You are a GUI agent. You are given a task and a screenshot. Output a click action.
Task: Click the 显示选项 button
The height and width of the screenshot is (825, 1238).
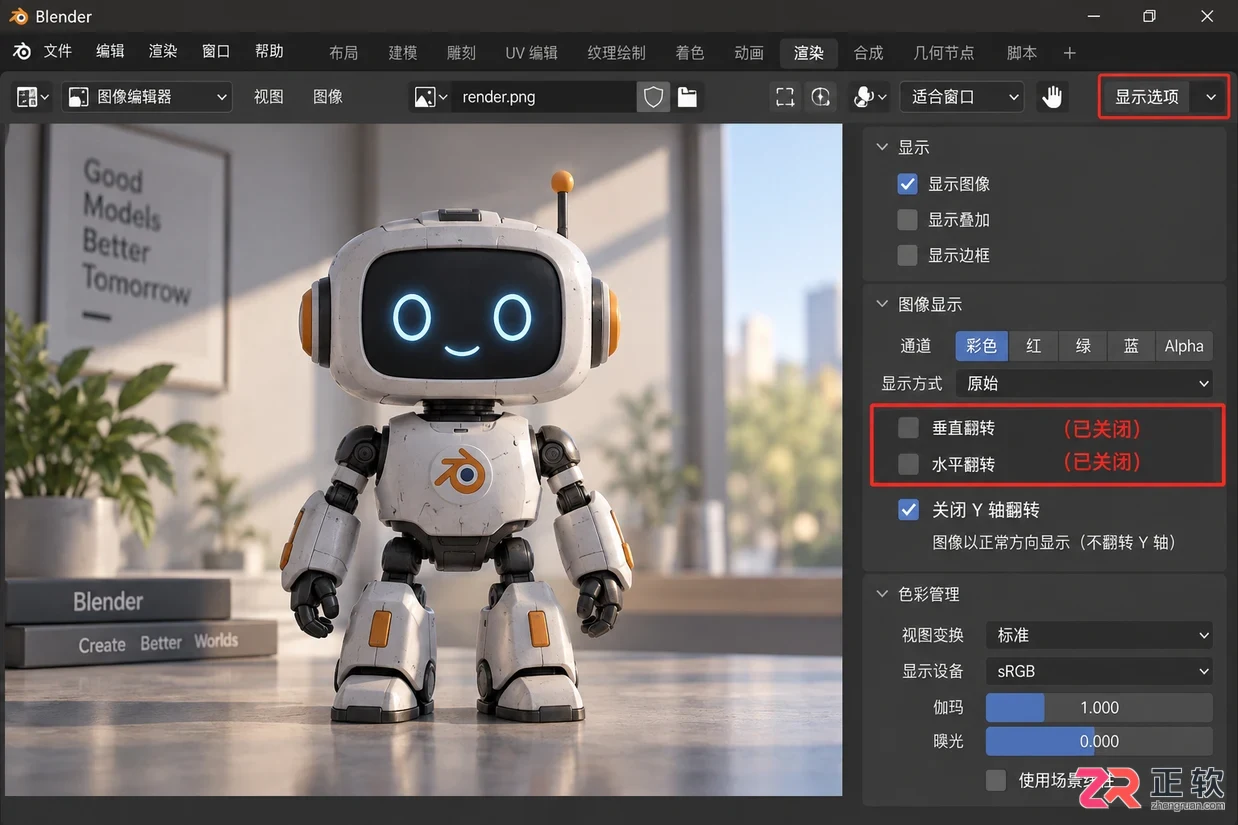click(x=1147, y=97)
